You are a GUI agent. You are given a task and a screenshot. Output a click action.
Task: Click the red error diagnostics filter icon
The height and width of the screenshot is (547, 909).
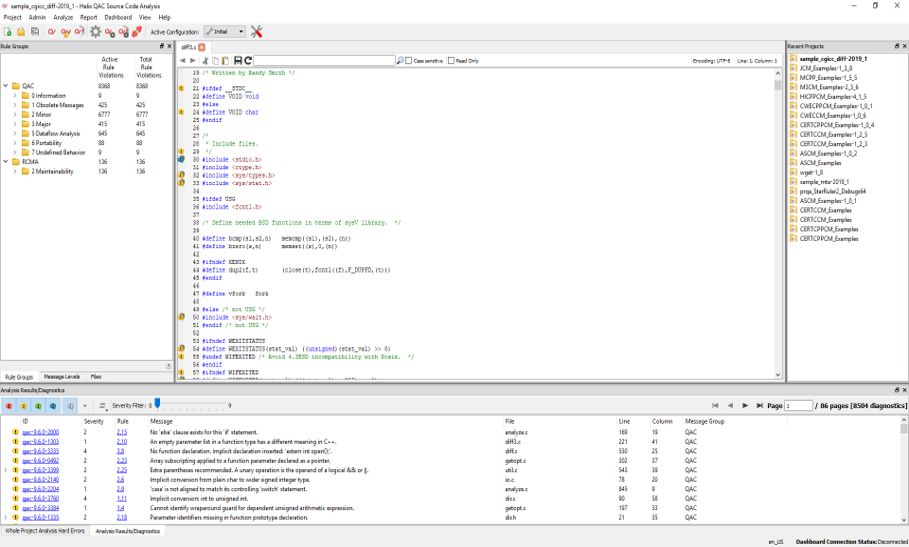pos(10,406)
